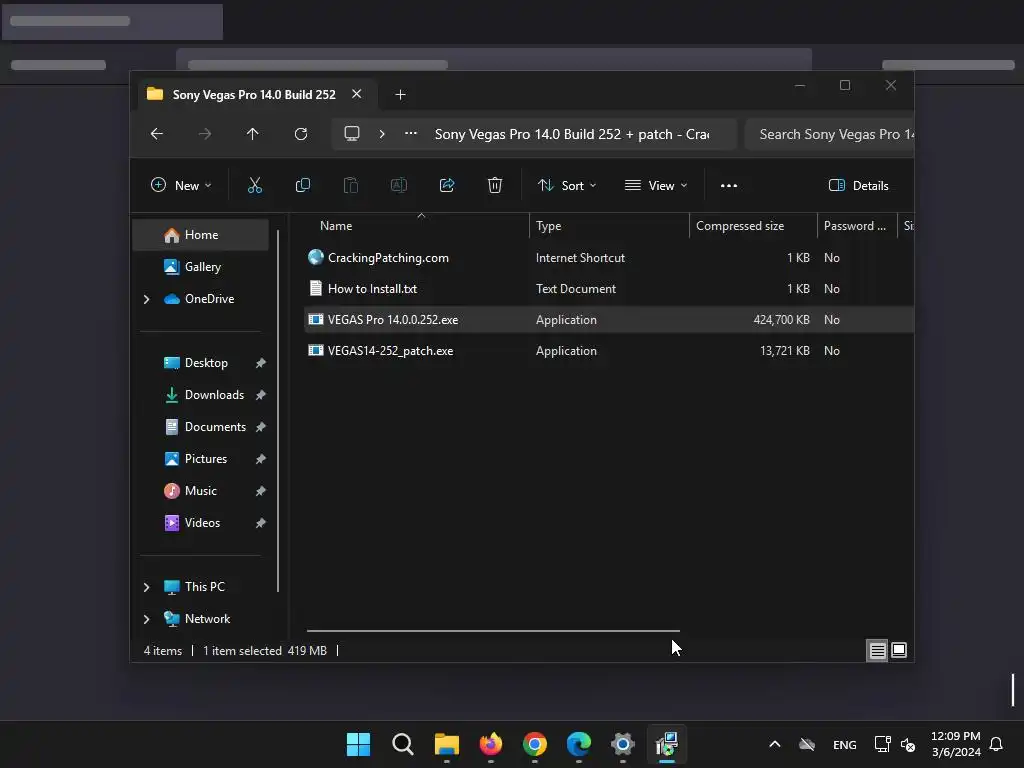Add a new File Explorer tab

pyautogui.click(x=400, y=95)
